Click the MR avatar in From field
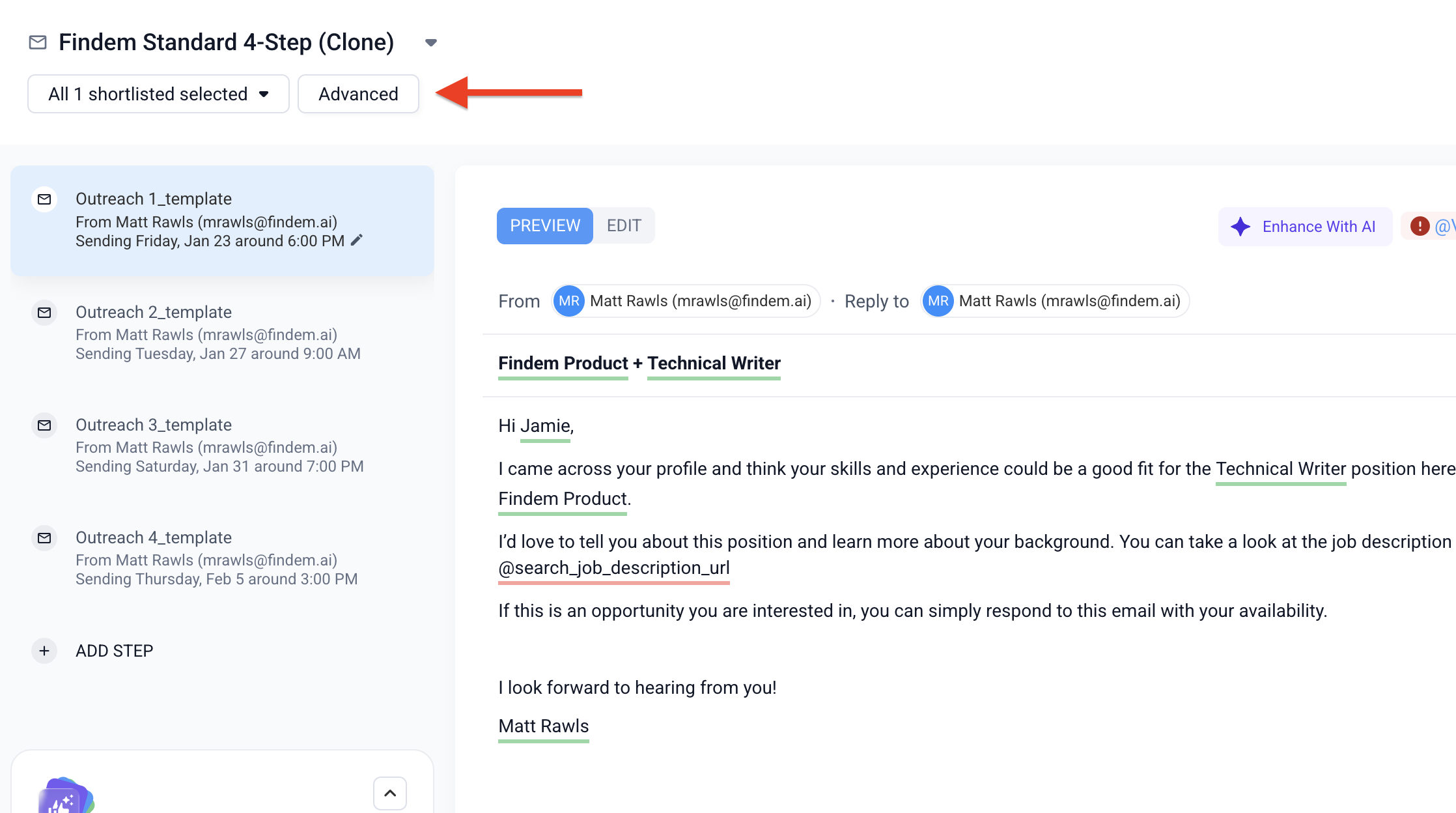 pos(569,301)
